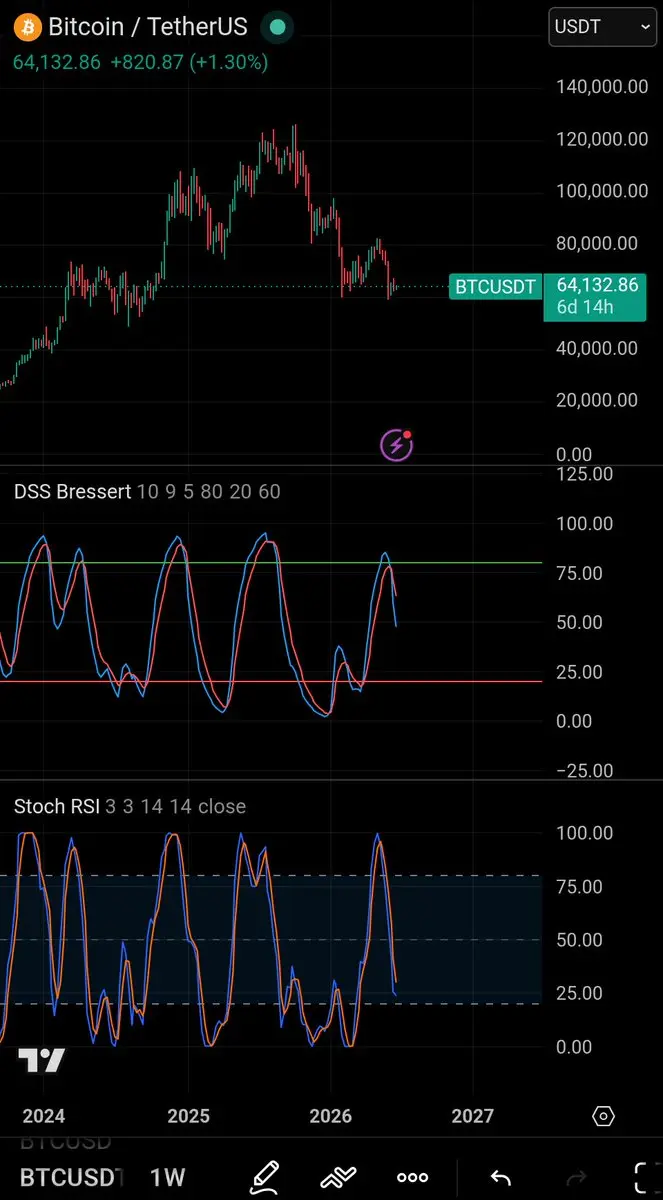663x1200 pixels.
Task: Open the purple lightning alert icon
Action: 397,444
